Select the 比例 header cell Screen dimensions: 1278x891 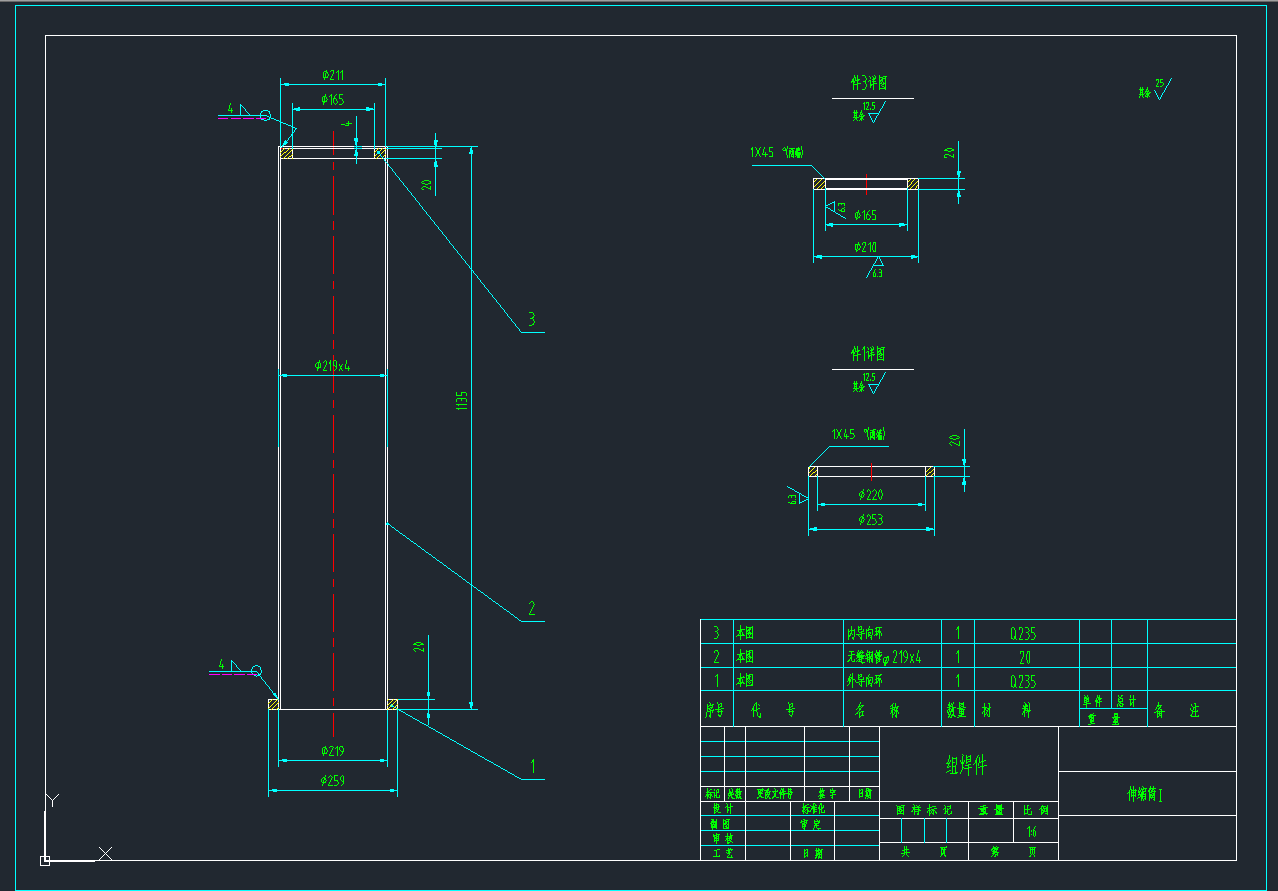tap(1034, 809)
